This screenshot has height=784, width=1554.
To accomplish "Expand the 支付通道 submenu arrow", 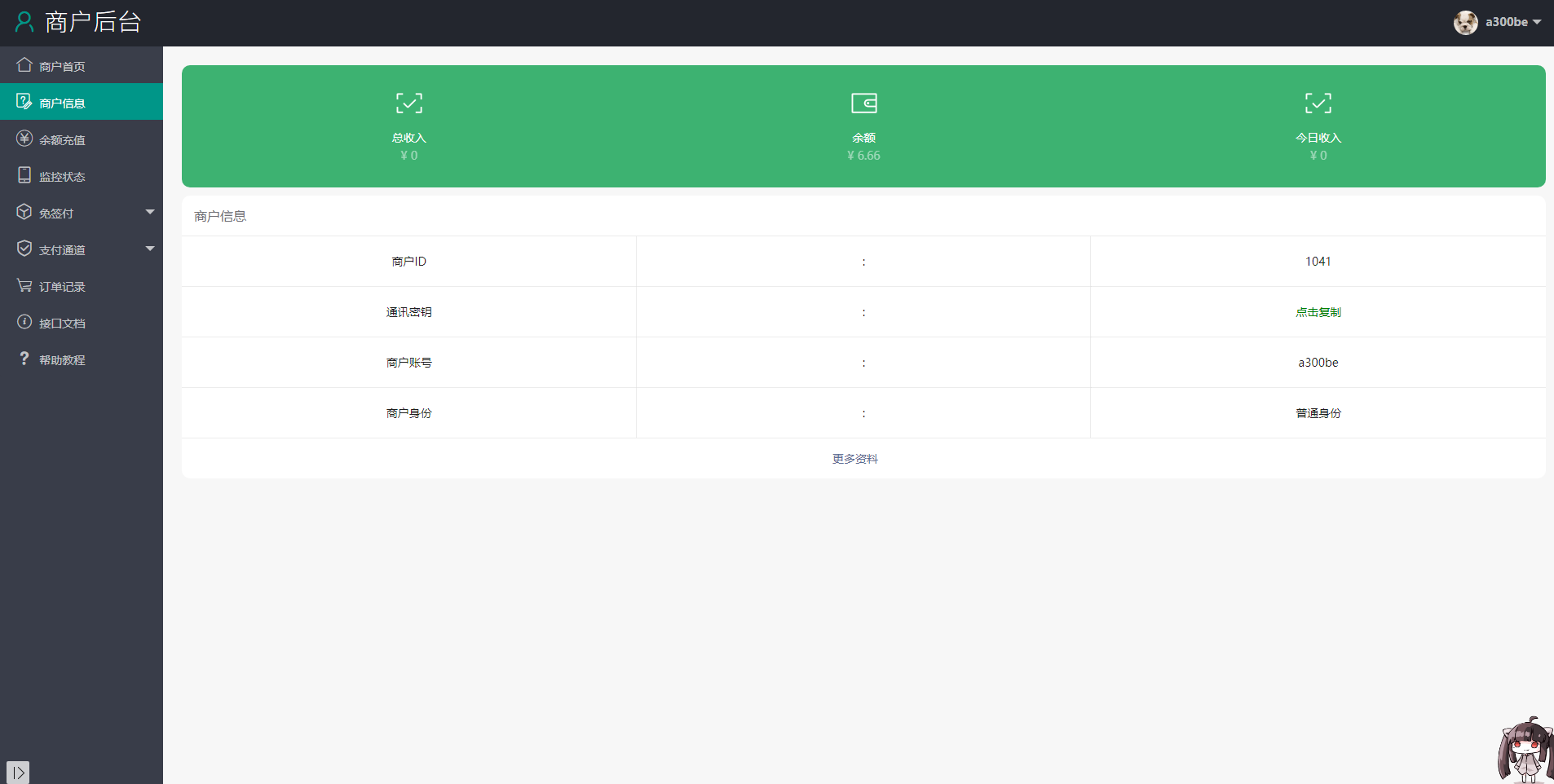I will pos(150,249).
